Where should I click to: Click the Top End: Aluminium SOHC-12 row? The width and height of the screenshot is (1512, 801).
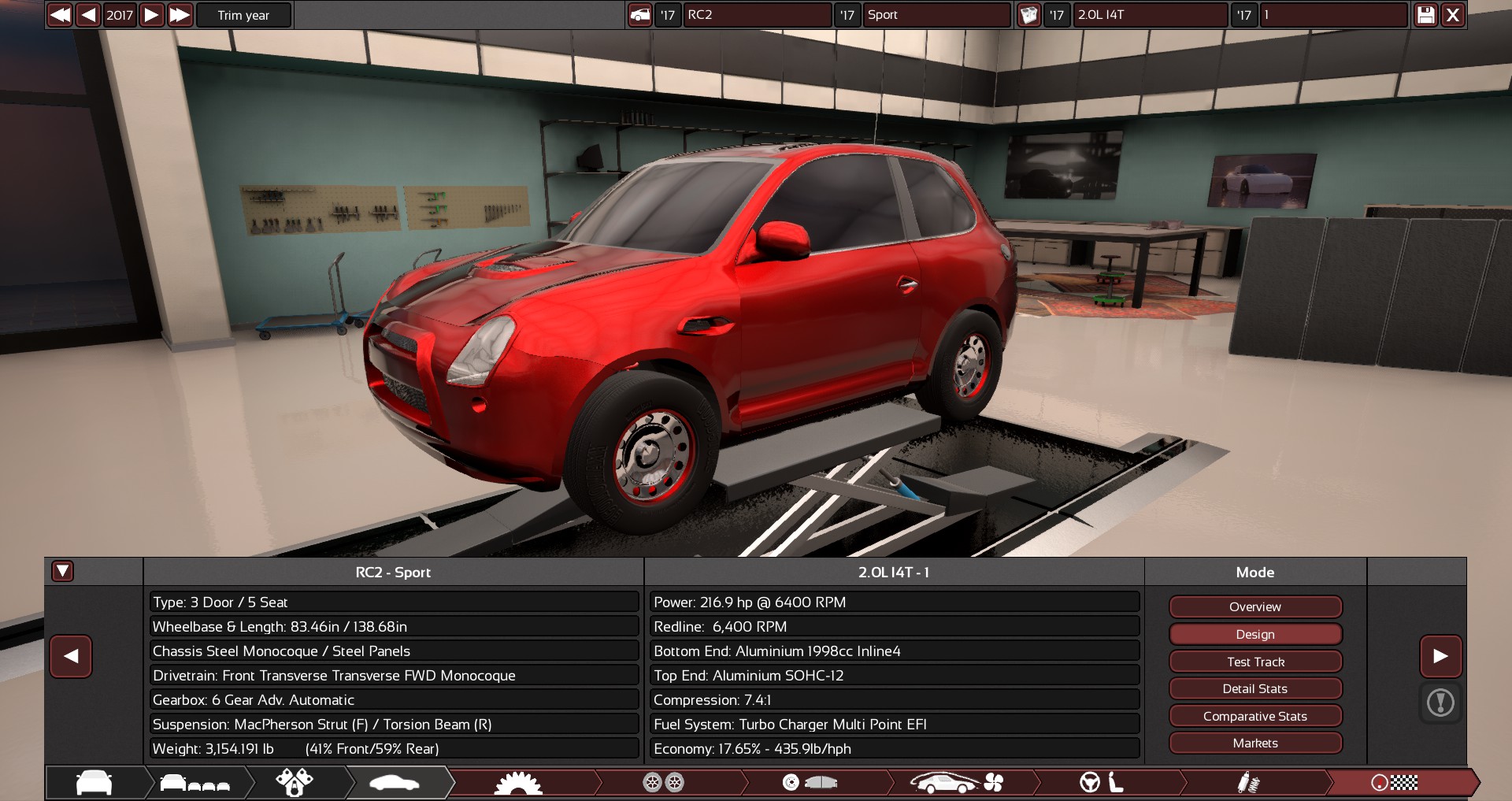(x=895, y=675)
